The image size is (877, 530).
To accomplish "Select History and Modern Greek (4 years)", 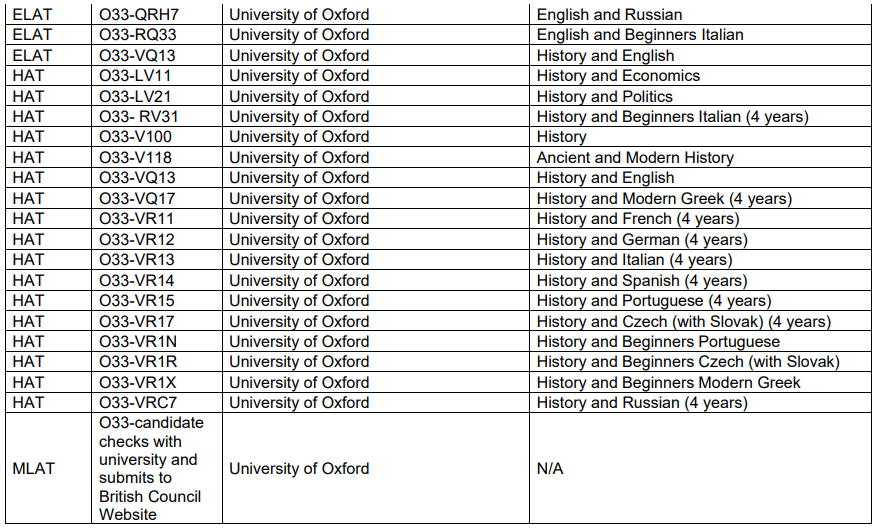I will coord(664,198).
